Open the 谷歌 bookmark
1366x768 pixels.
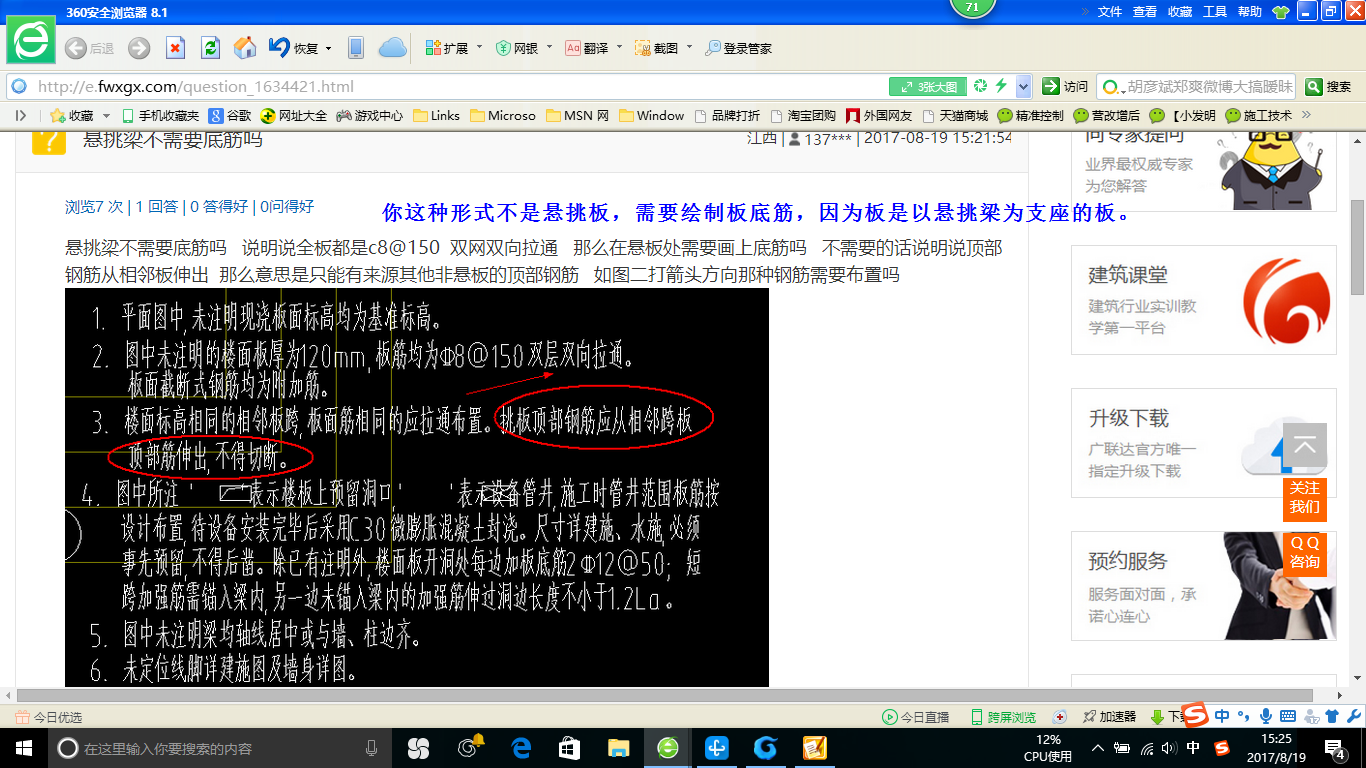(230, 116)
